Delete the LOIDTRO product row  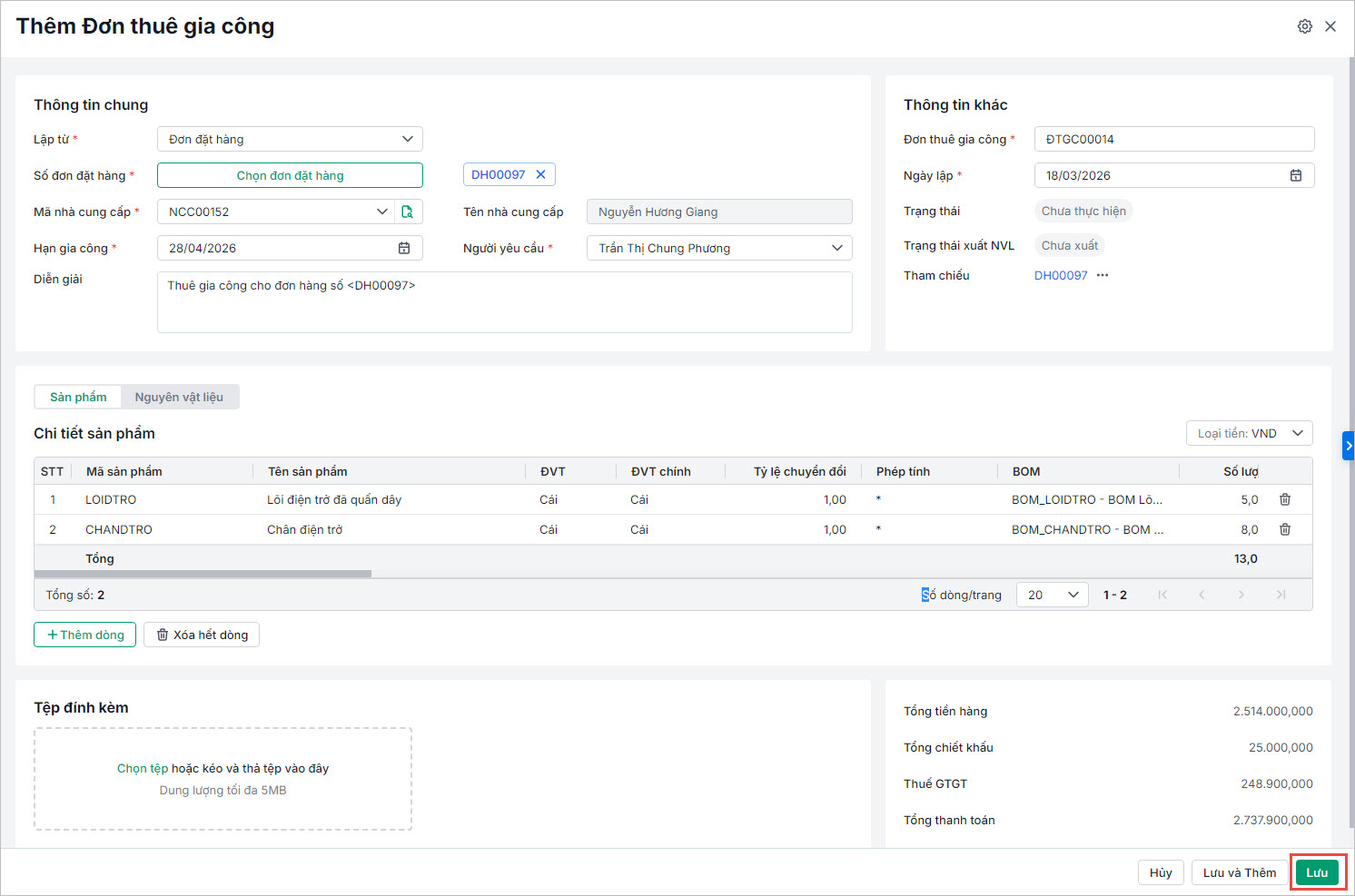tap(1285, 499)
